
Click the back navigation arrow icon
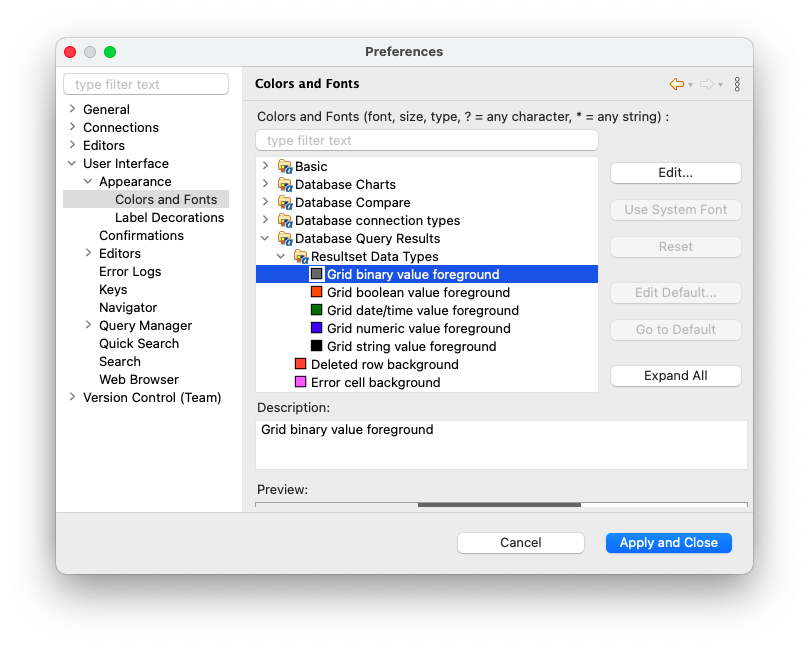pyautogui.click(x=676, y=84)
